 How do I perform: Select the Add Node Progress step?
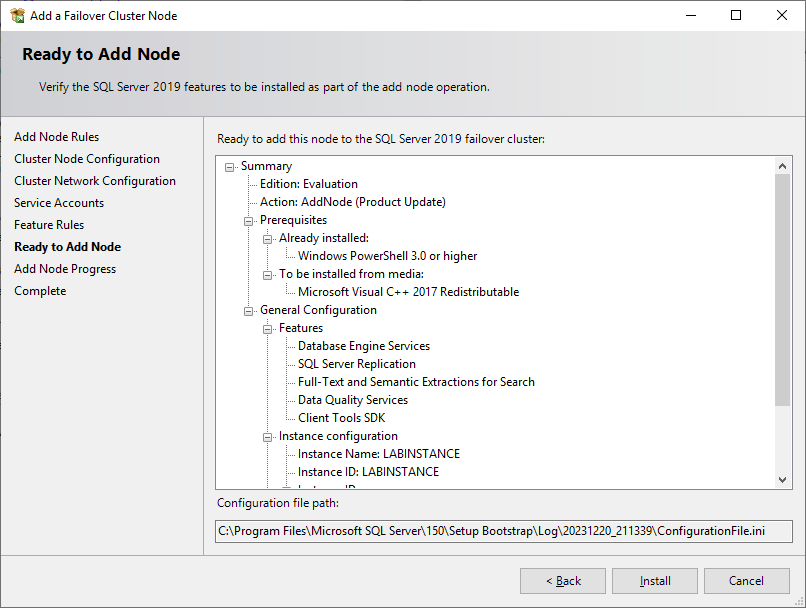click(x=65, y=269)
